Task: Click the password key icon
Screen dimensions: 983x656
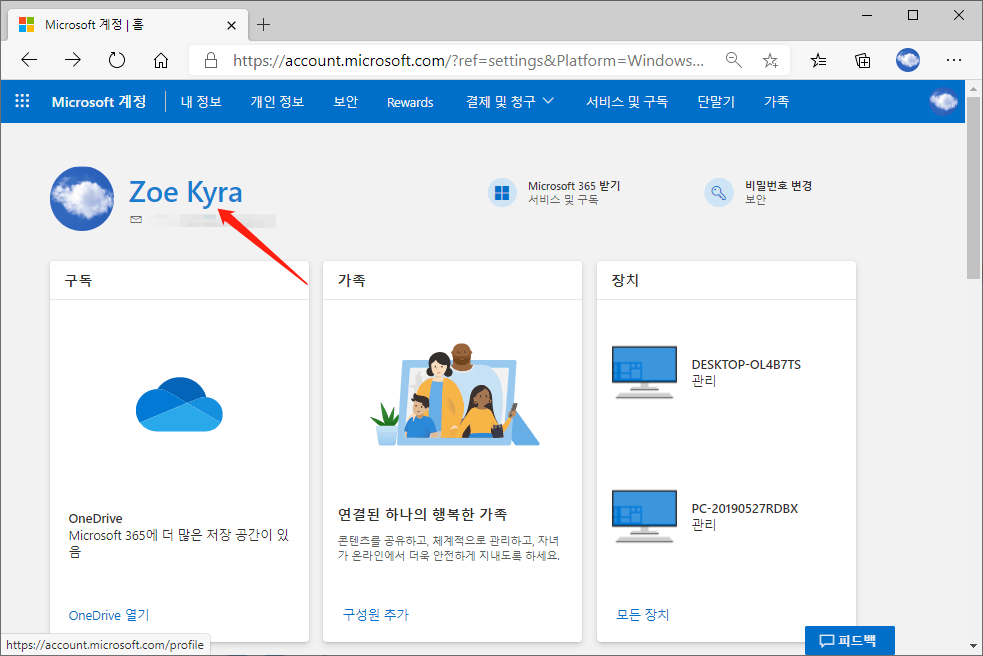Action: (x=718, y=193)
